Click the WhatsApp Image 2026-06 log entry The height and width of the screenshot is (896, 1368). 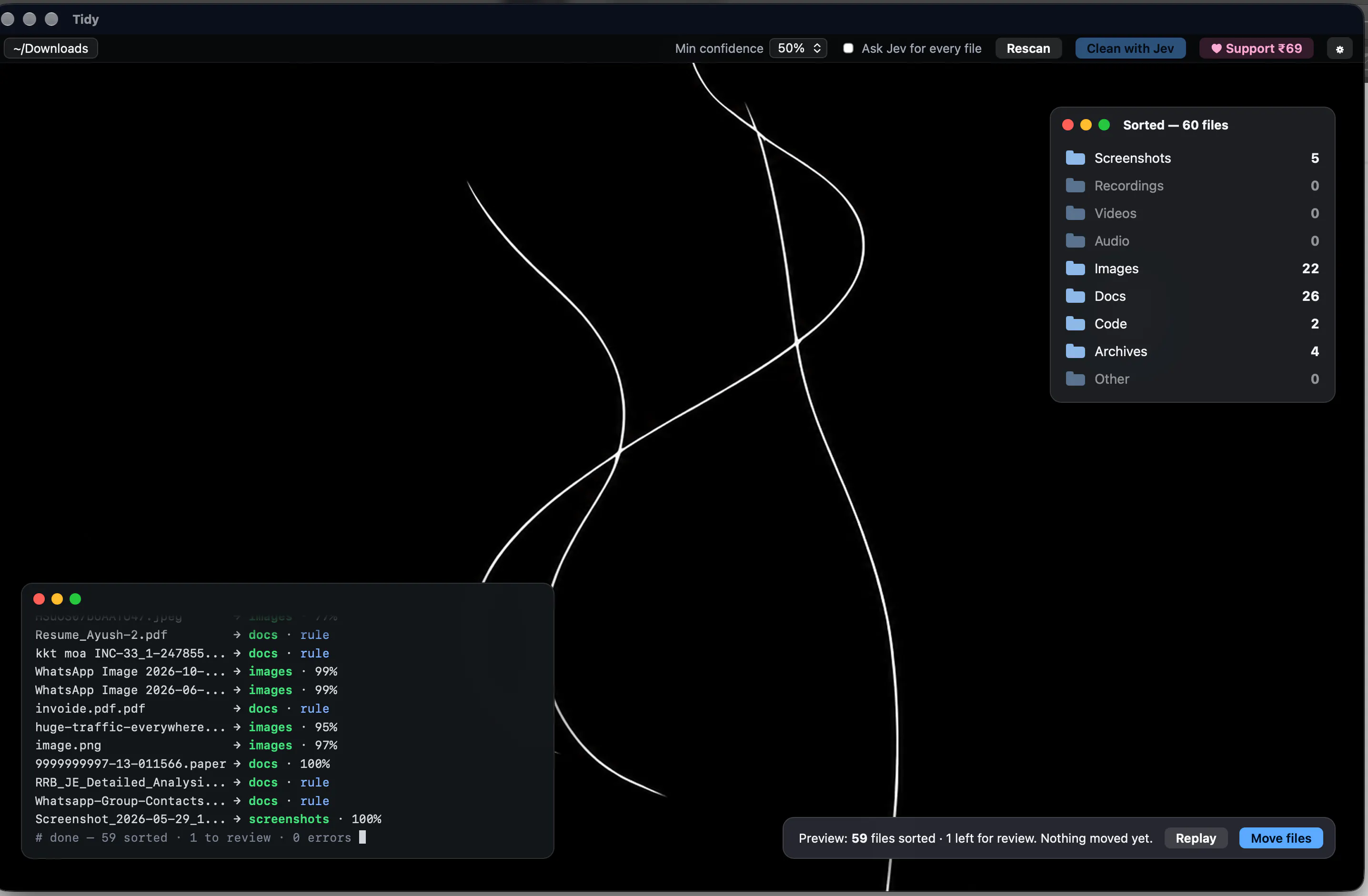186,689
